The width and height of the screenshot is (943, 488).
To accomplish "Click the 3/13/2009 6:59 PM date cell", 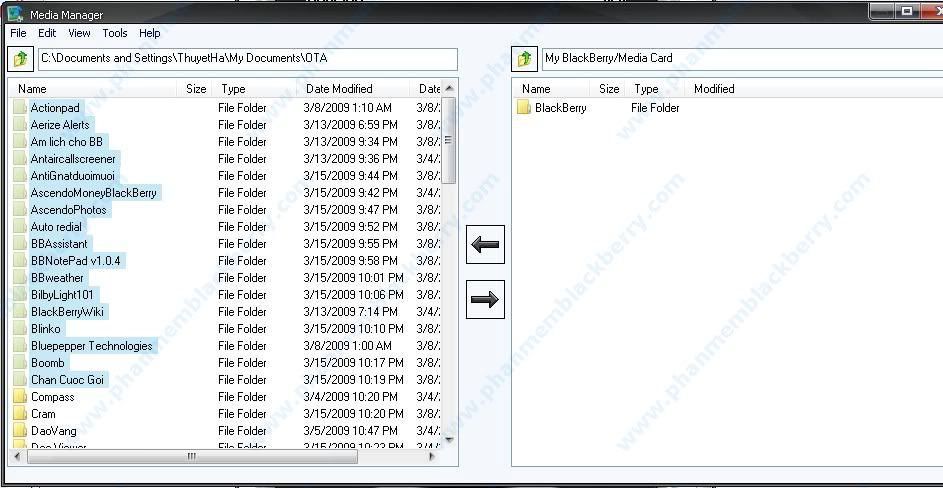I will click(x=351, y=125).
